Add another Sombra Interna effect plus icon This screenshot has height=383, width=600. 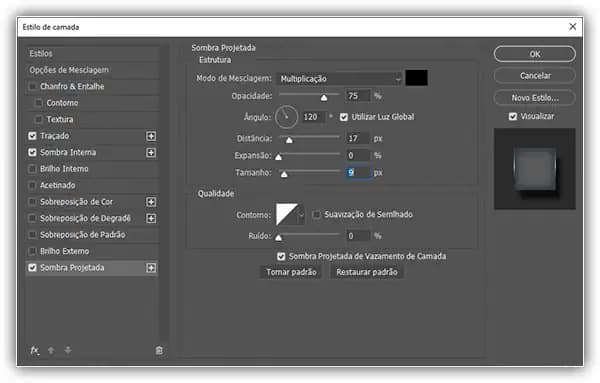151,152
